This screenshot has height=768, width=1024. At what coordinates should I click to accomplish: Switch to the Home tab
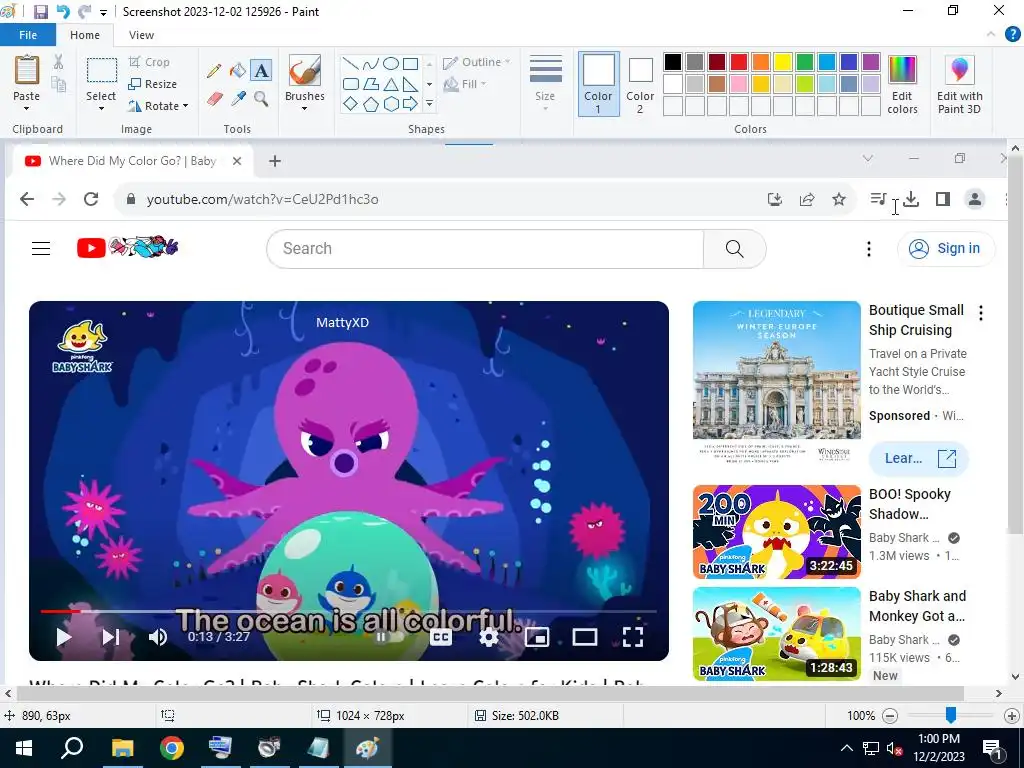click(x=85, y=35)
